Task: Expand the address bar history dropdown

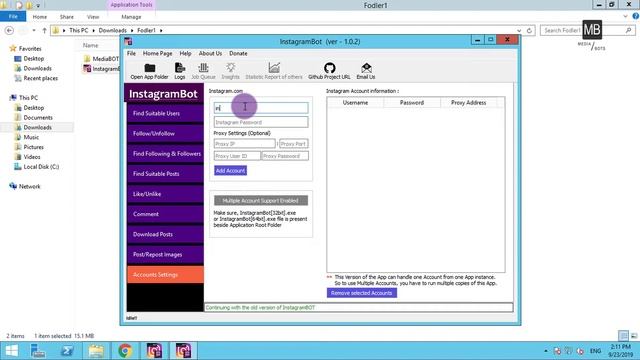Action: point(519,31)
